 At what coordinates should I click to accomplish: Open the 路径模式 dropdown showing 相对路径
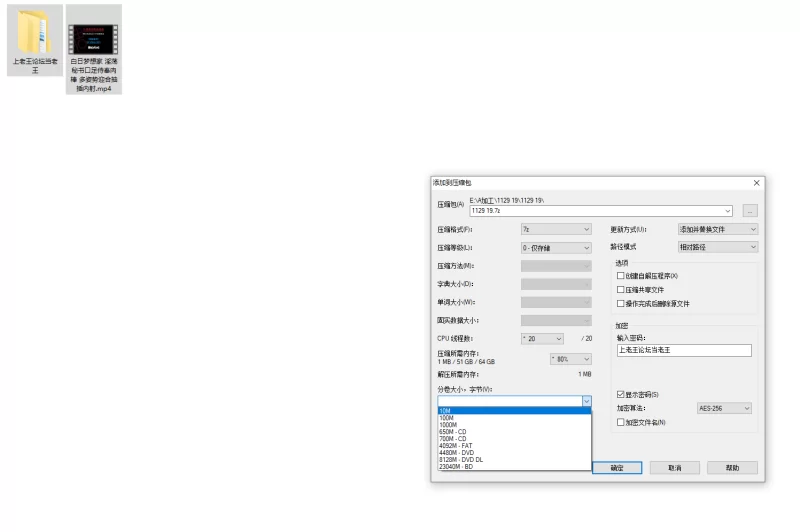point(717,247)
